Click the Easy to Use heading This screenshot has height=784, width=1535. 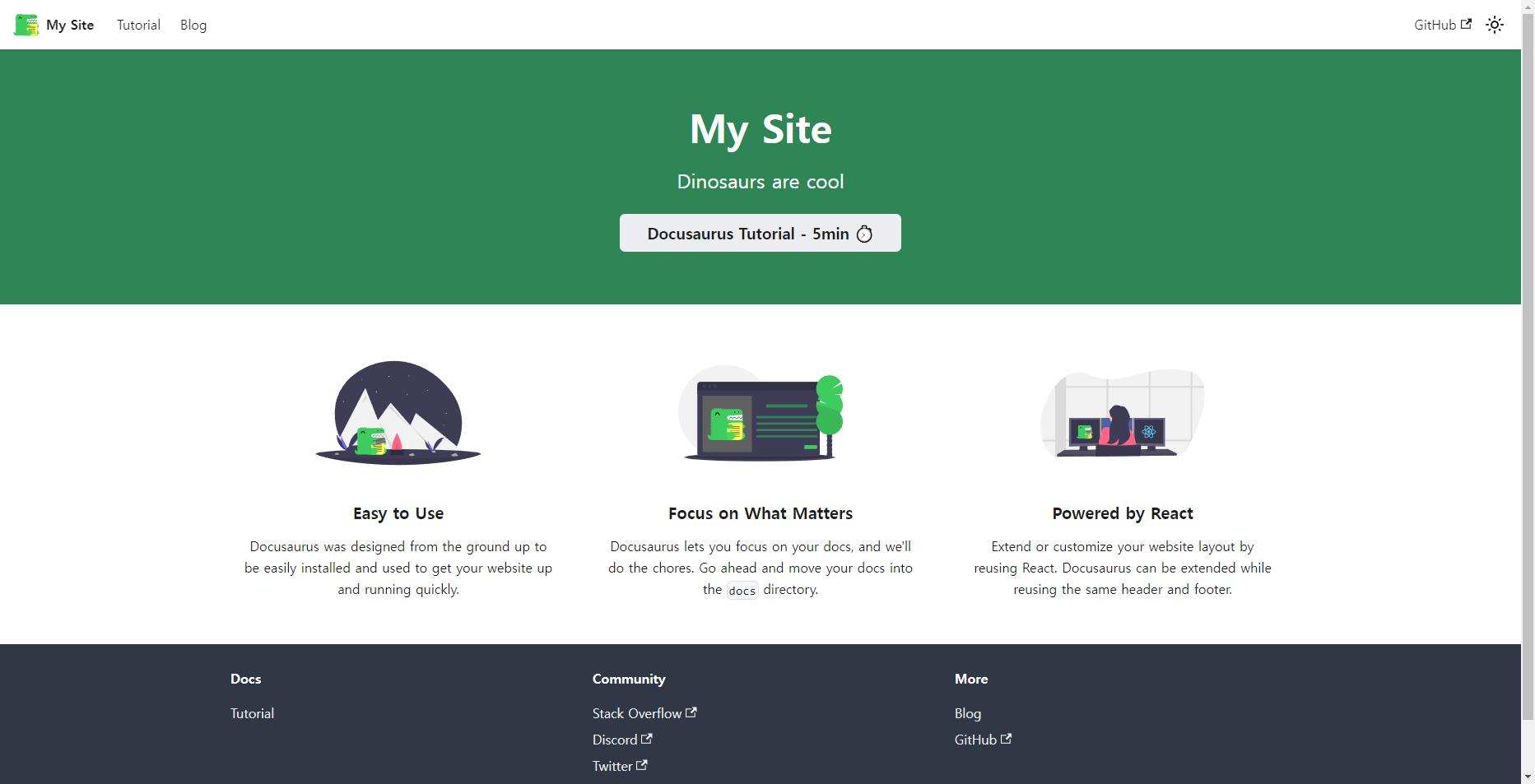point(398,513)
